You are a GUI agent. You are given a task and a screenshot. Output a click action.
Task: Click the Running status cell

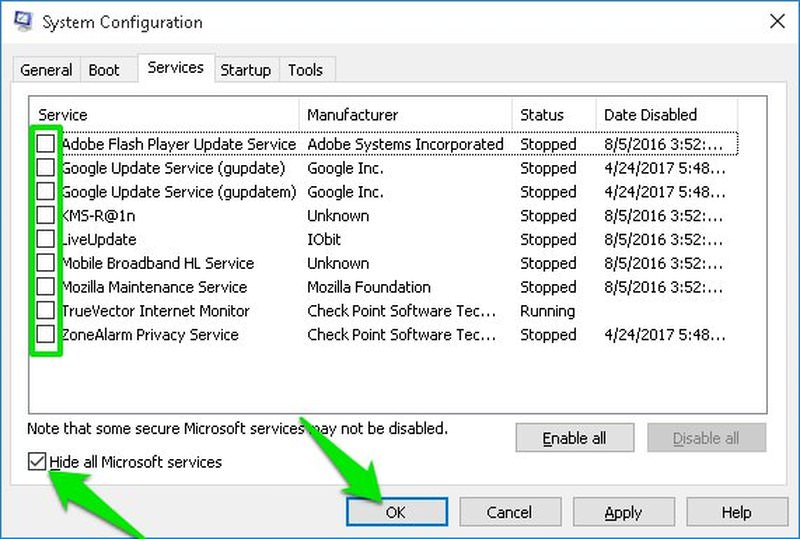tap(547, 311)
